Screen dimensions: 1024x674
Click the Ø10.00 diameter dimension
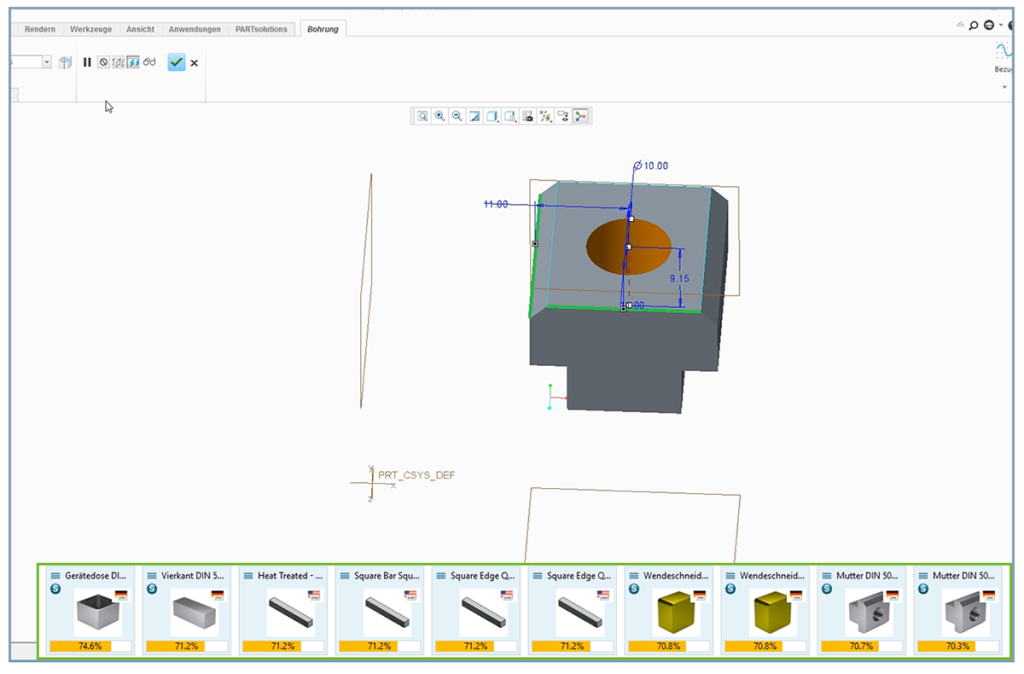tap(652, 166)
